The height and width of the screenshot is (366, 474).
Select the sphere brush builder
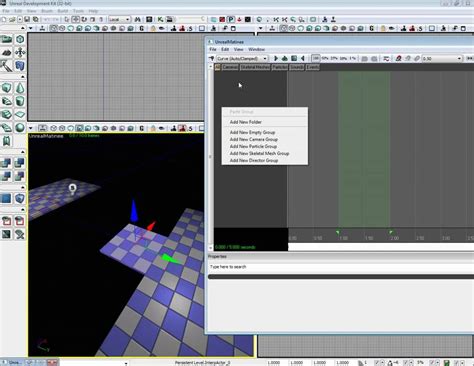tap(20, 128)
